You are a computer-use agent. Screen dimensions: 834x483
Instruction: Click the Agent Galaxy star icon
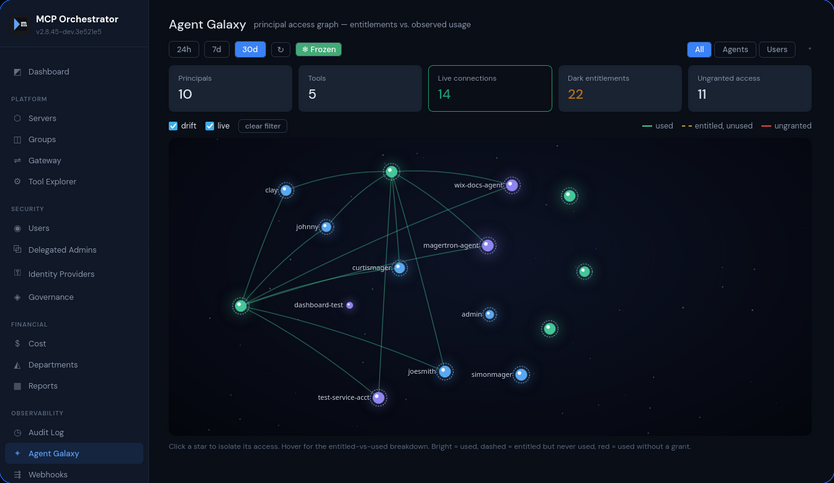pyautogui.click(x=17, y=453)
